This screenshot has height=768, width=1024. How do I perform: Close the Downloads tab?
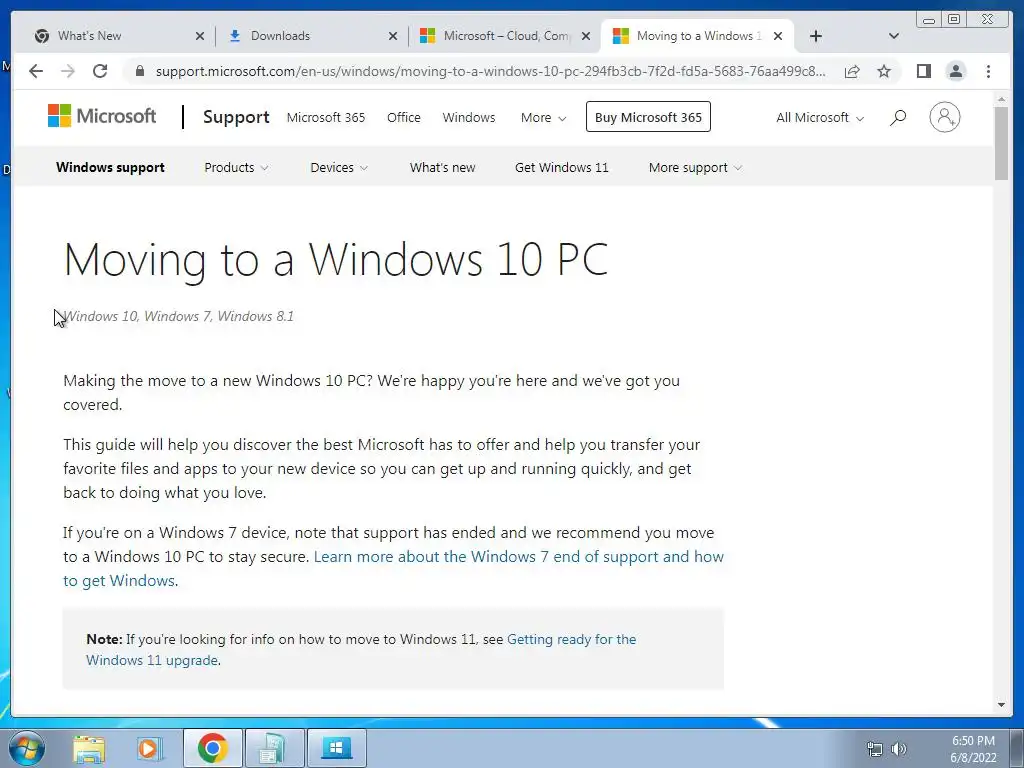(392, 36)
